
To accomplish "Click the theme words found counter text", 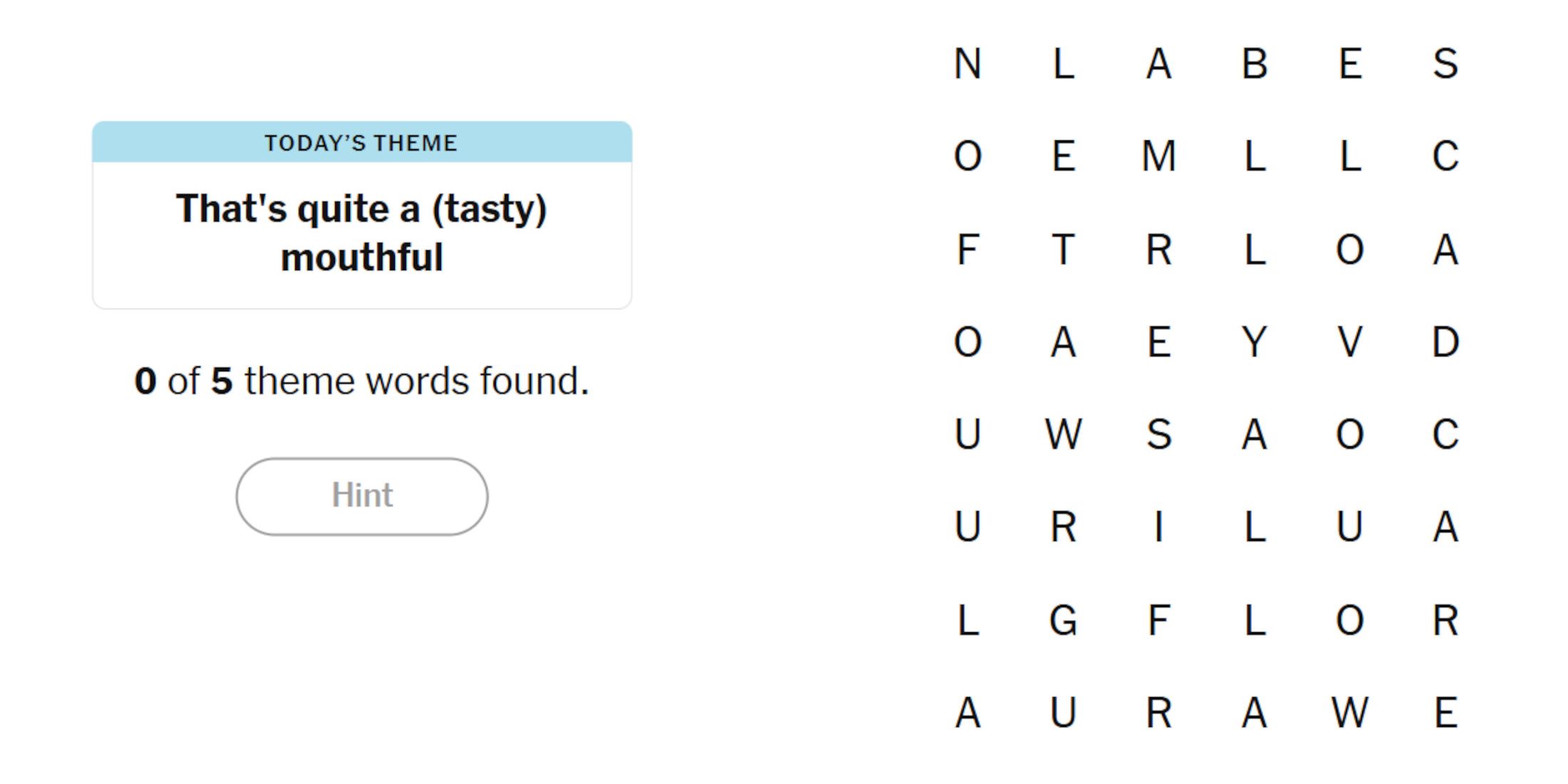I will pyautogui.click(x=362, y=381).
